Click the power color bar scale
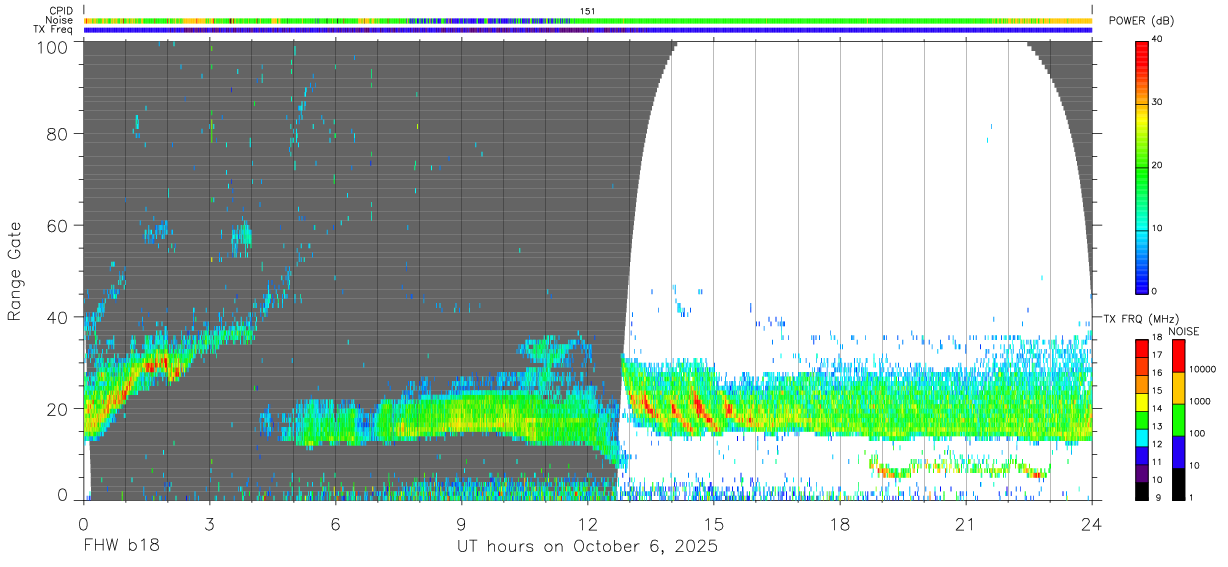 1142,166
